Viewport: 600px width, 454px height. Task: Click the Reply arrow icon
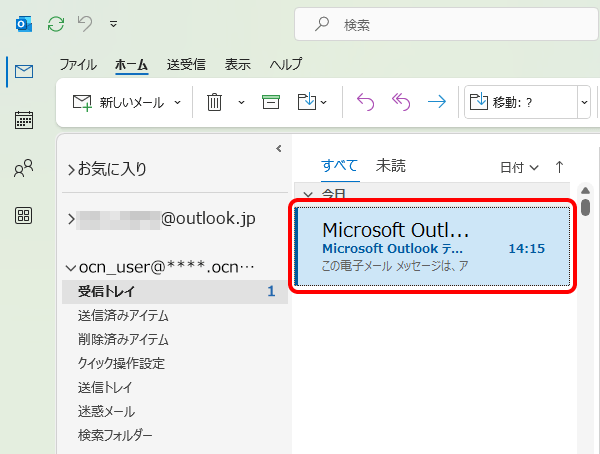tap(366, 101)
